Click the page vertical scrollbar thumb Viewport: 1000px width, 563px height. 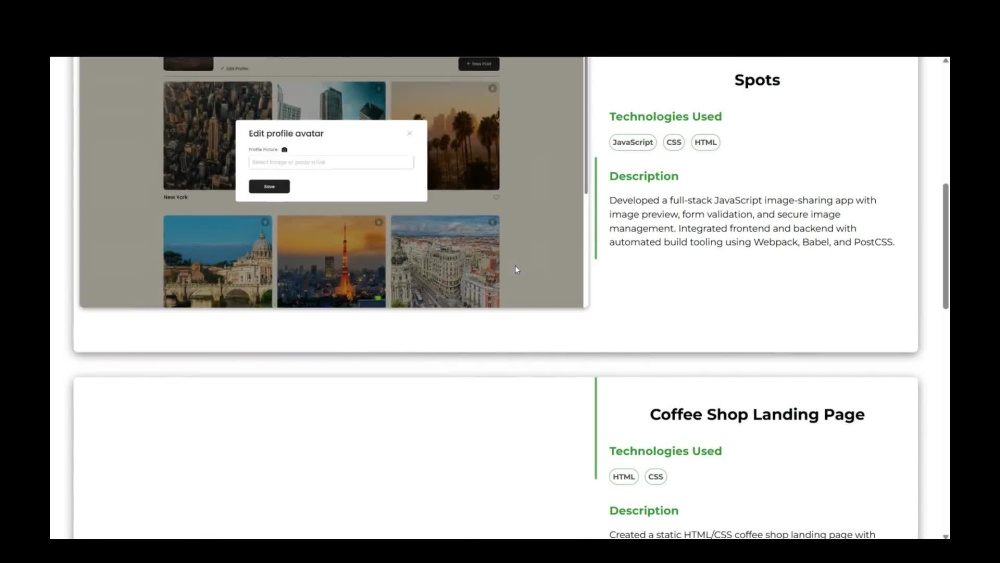click(946, 246)
